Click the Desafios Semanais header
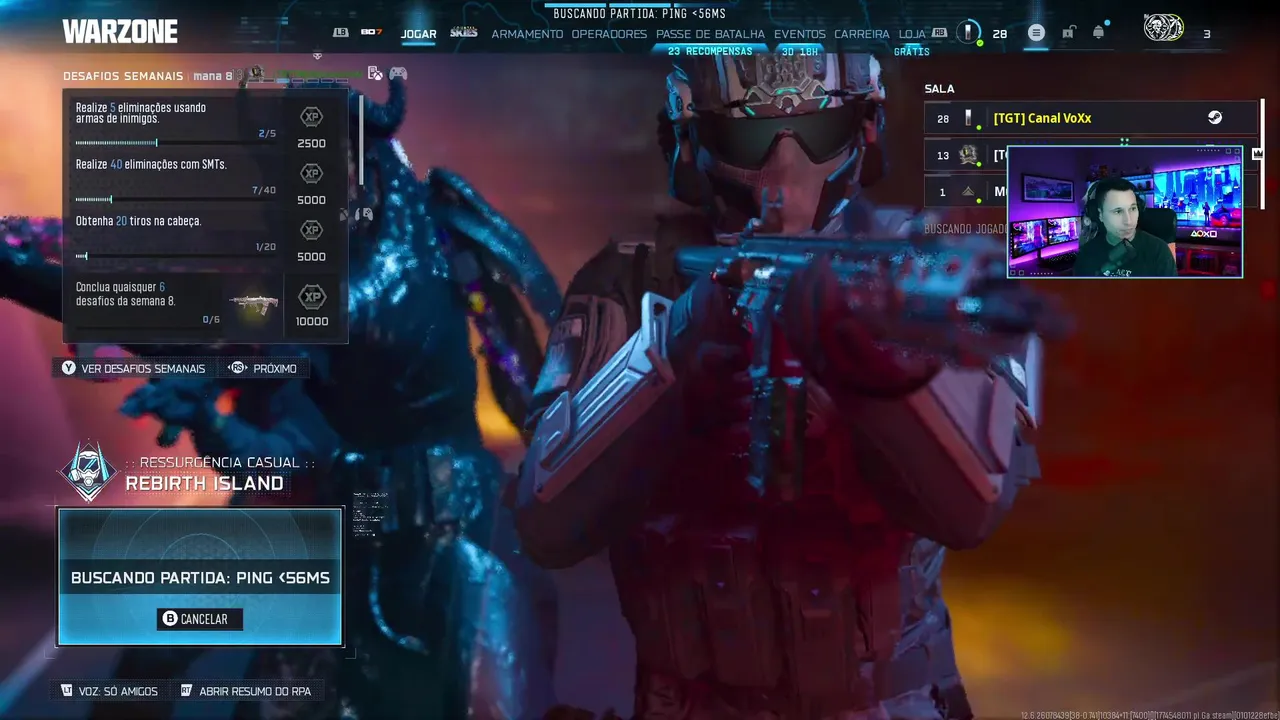This screenshot has width=1280, height=720. pos(123,76)
